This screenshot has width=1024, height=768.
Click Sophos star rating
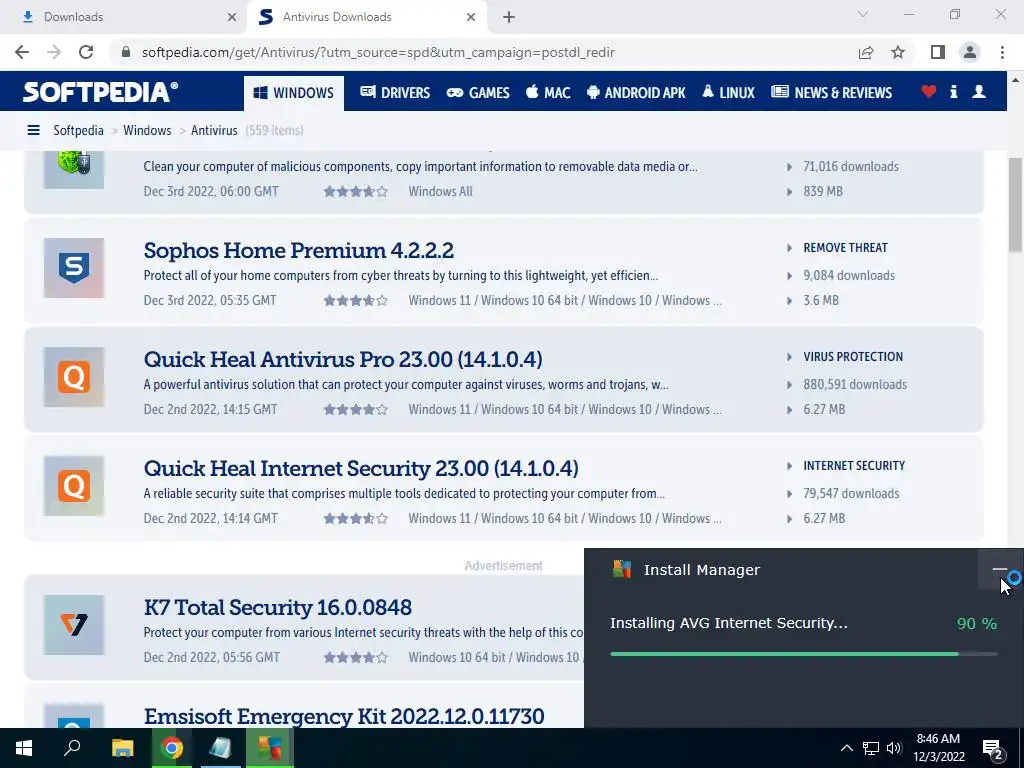356,300
